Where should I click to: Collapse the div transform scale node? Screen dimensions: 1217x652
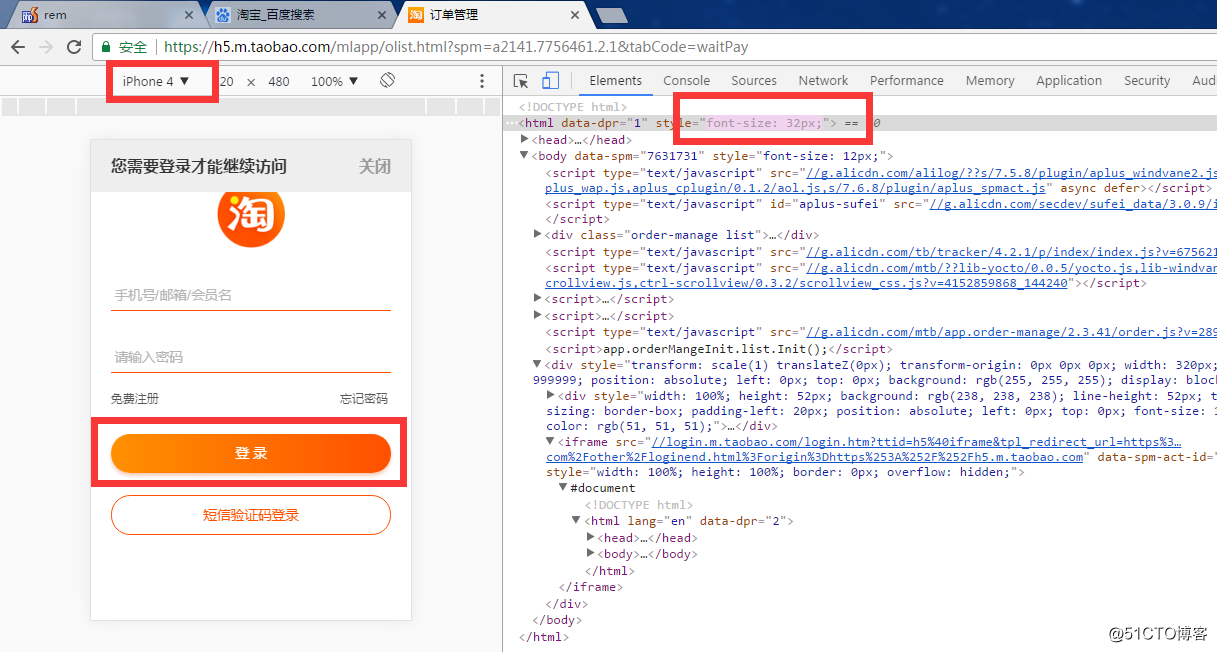coord(539,365)
